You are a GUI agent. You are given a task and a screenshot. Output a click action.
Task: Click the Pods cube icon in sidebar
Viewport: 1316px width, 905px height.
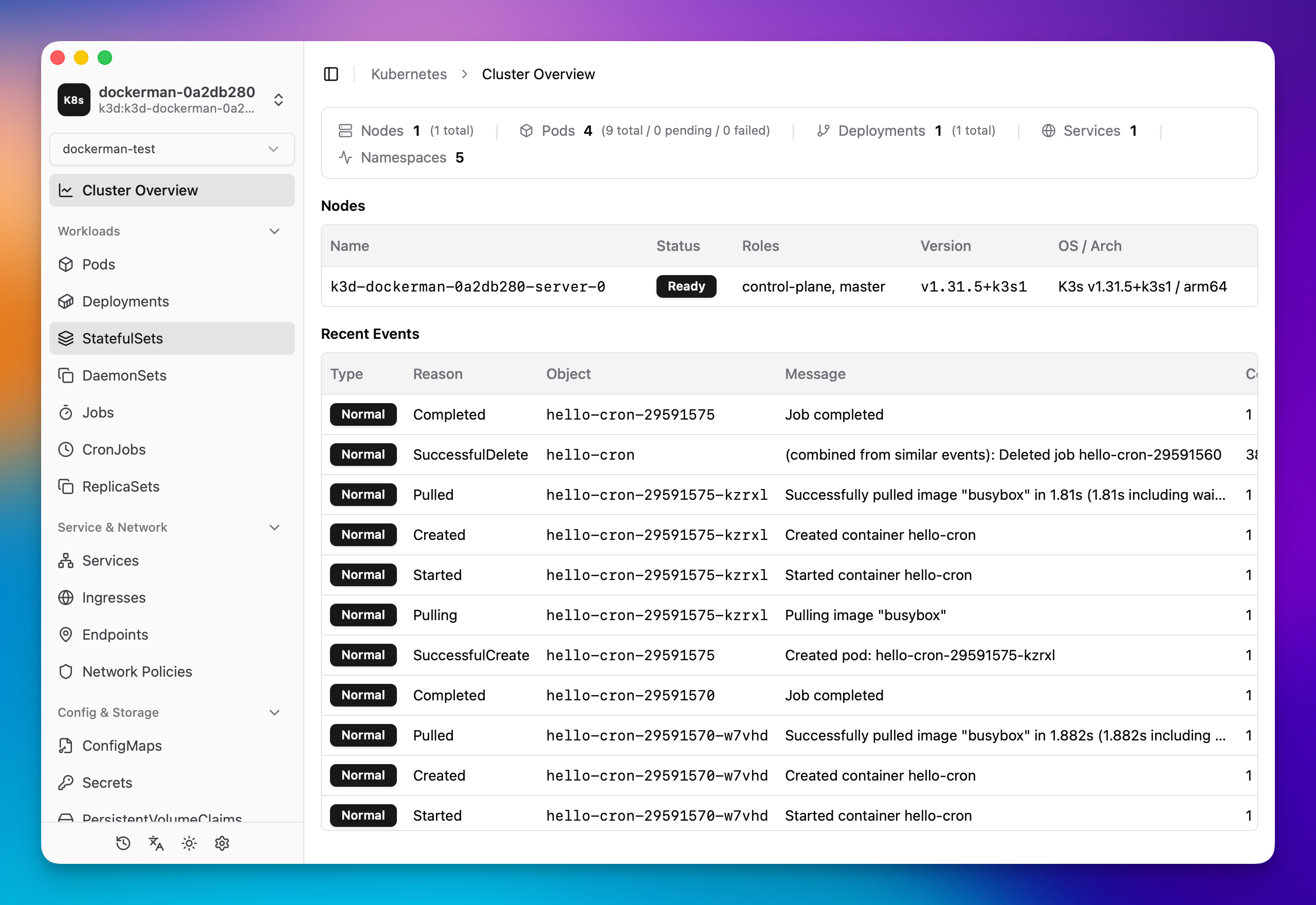point(66,264)
